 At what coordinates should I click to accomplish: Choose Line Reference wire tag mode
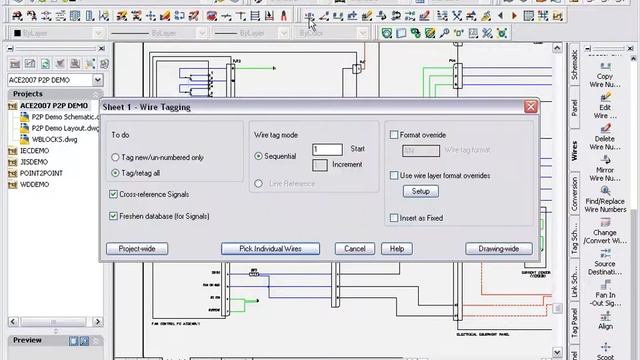[x=258, y=184]
